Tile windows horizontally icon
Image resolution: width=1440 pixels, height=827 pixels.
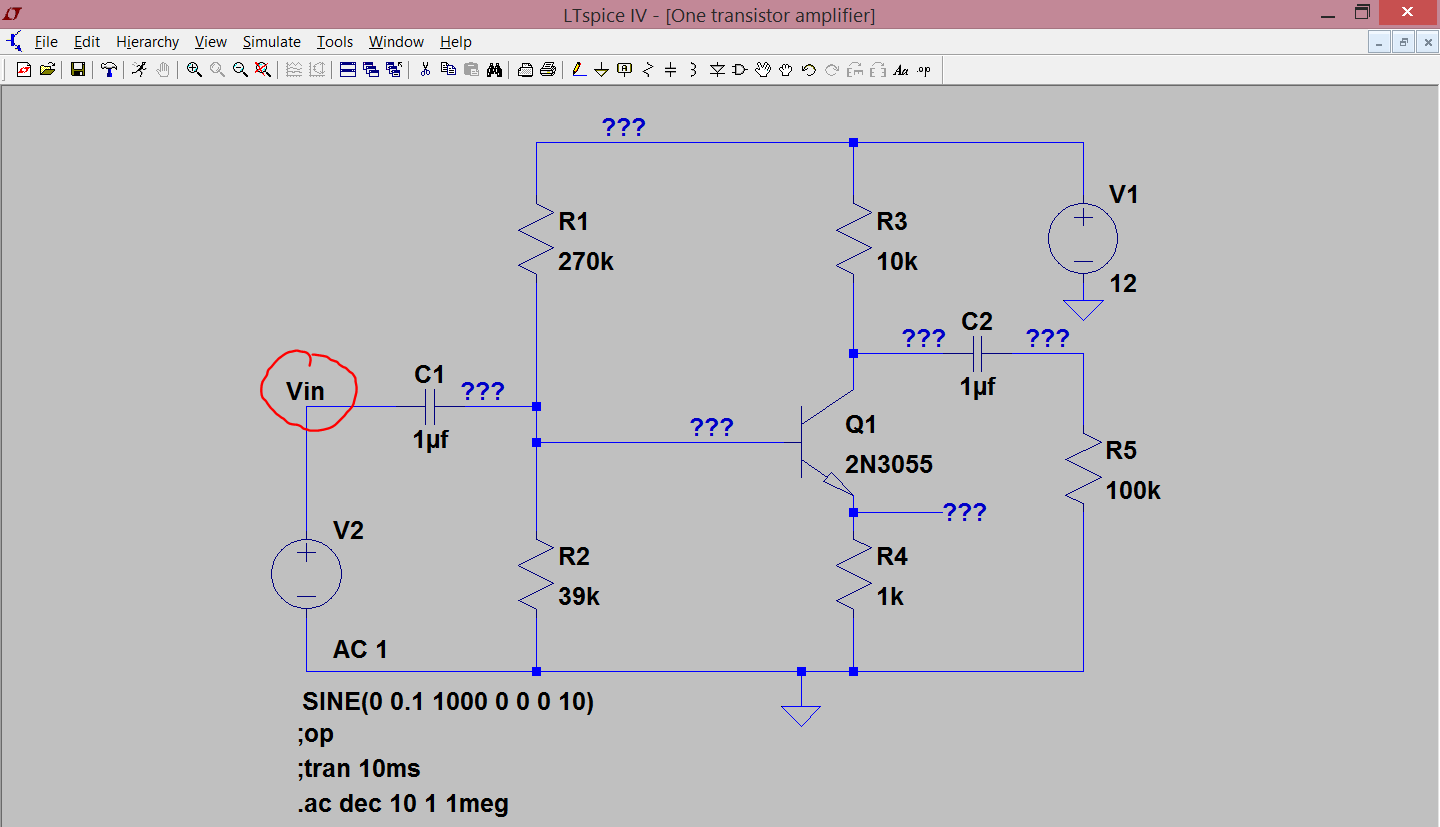348,70
